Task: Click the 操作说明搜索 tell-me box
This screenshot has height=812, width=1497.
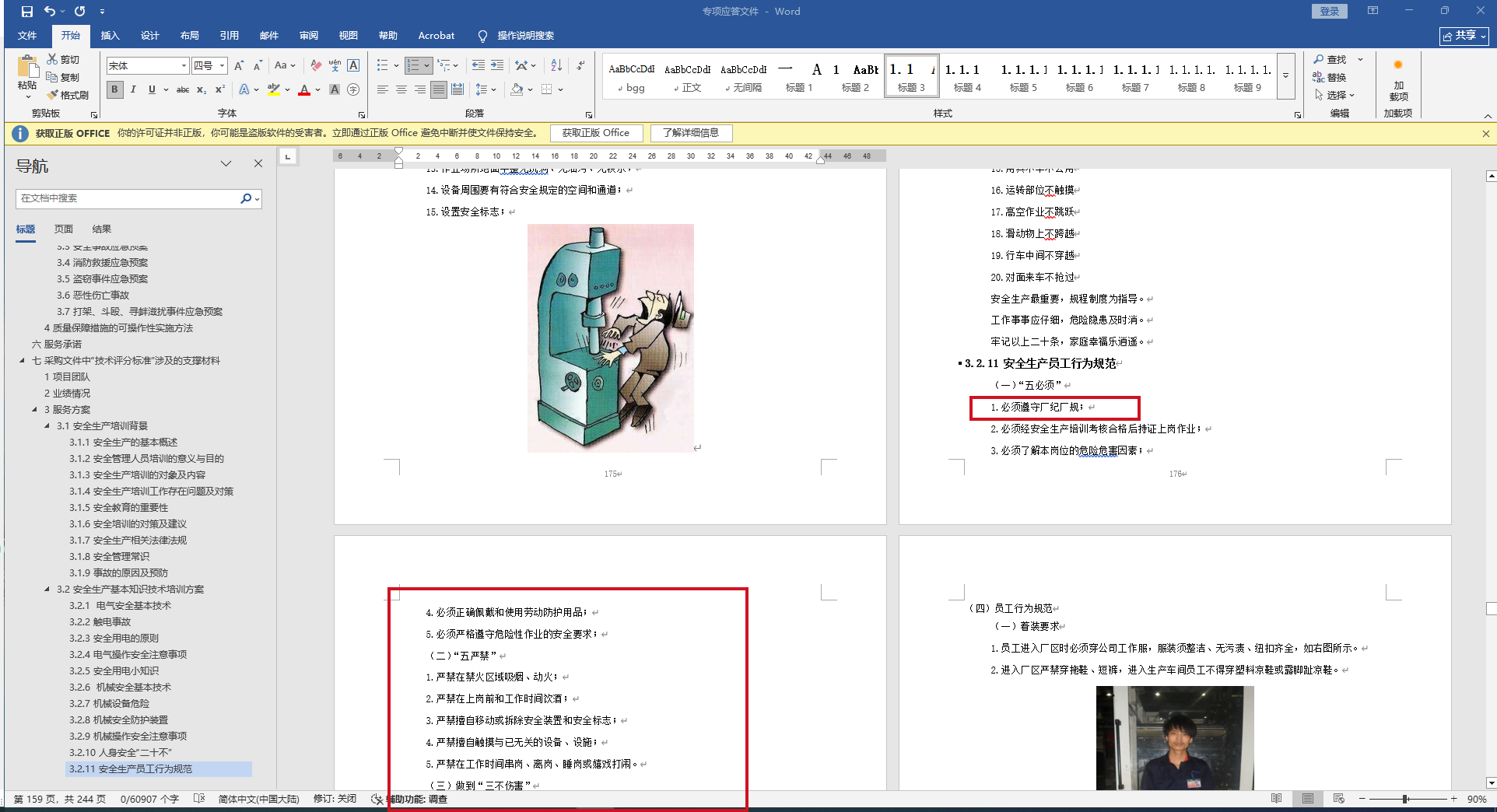Action: pos(517,36)
